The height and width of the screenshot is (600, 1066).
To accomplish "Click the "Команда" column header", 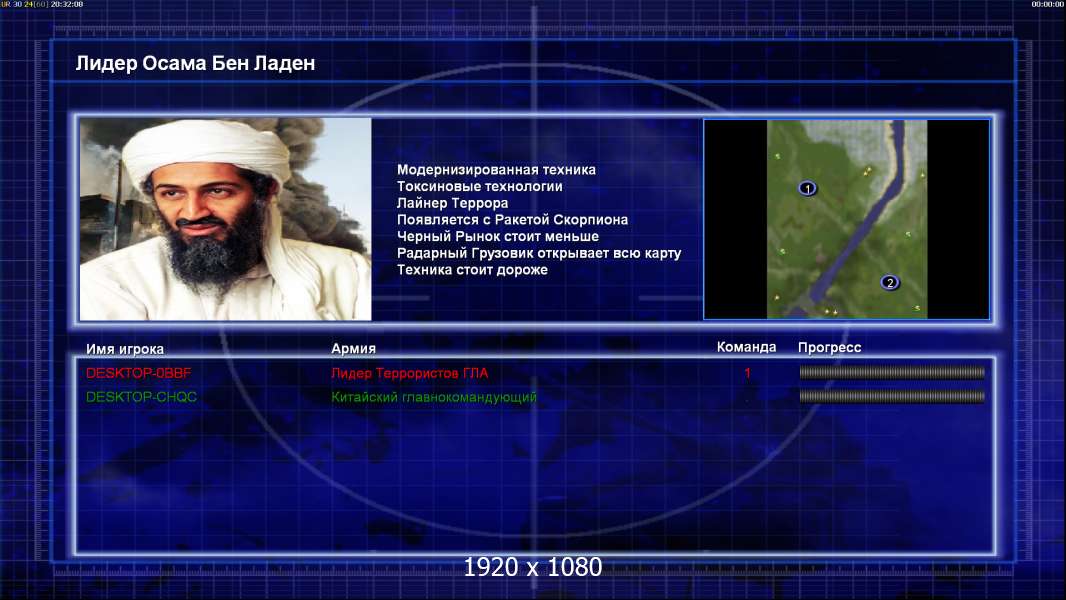I will [x=746, y=347].
